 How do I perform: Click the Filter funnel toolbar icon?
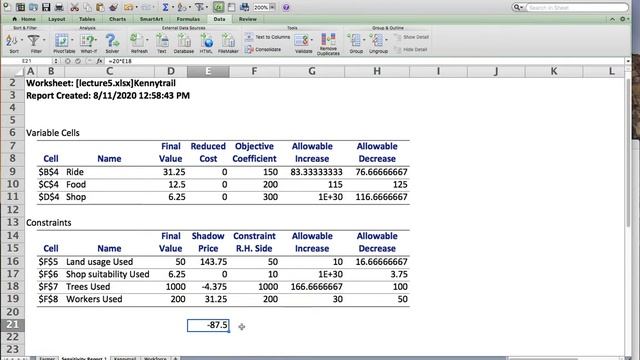199,7
